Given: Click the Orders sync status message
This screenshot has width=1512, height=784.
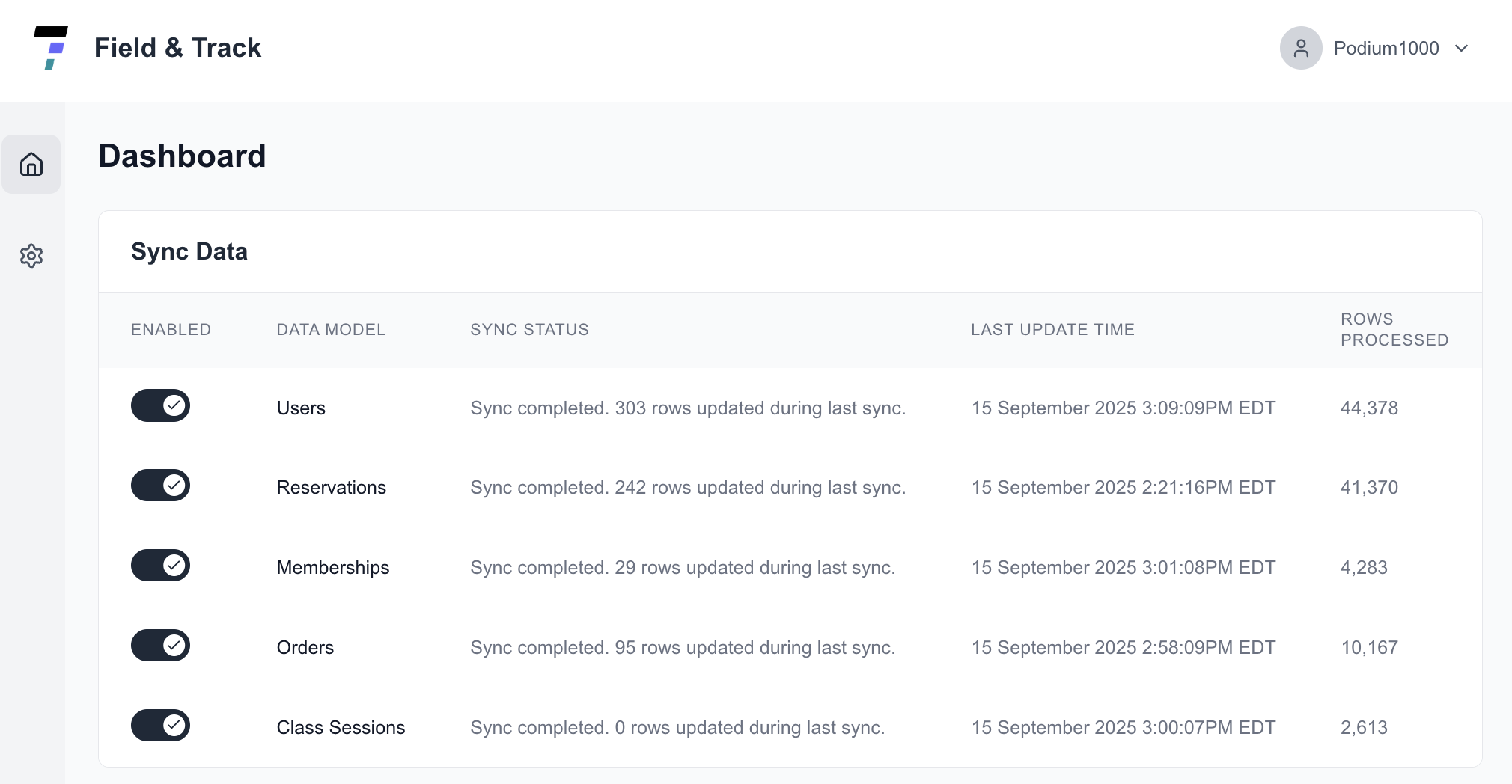Looking at the screenshot, I should point(682,648).
